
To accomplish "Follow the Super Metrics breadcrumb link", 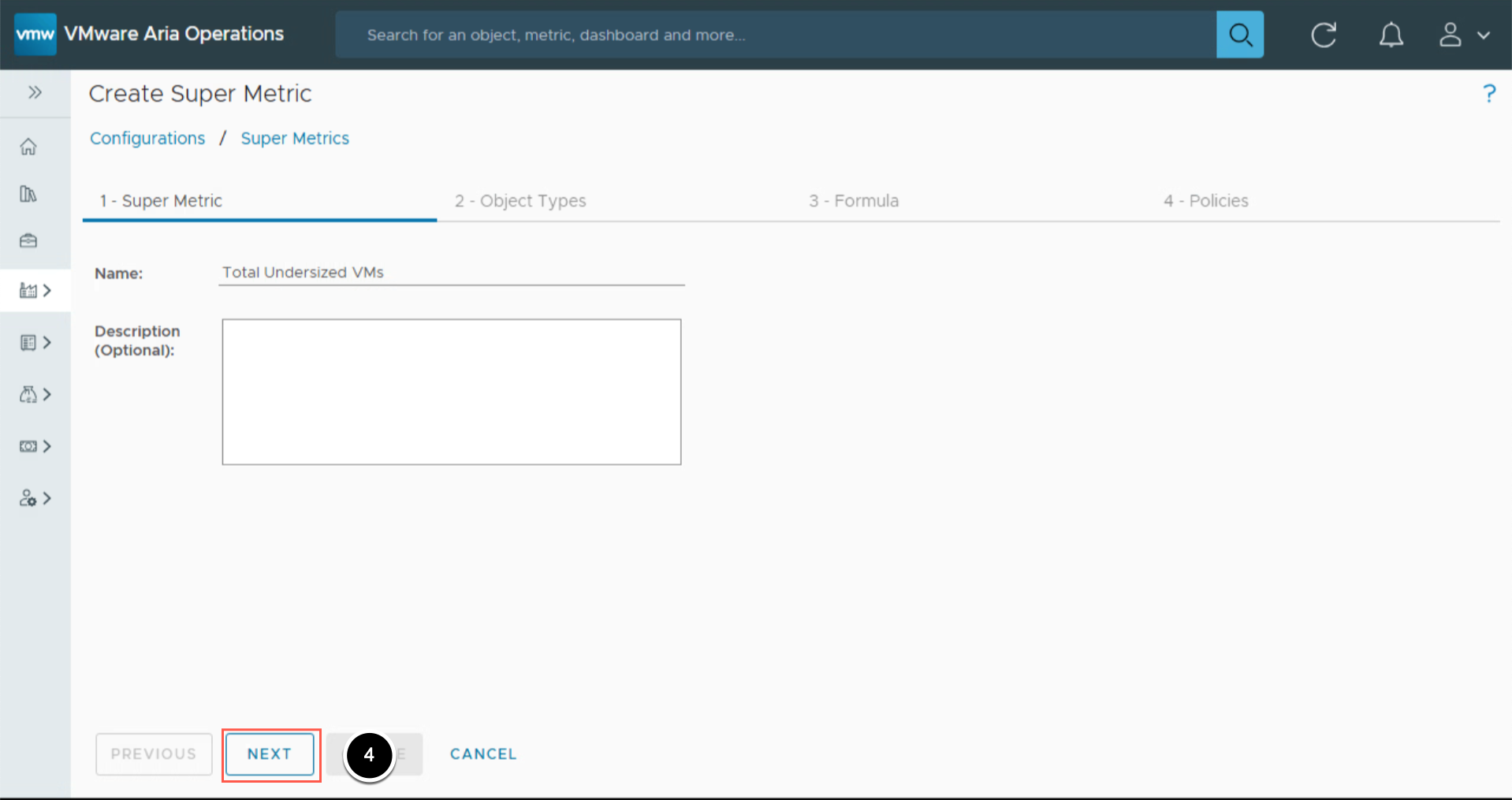I will click(295, 139).
